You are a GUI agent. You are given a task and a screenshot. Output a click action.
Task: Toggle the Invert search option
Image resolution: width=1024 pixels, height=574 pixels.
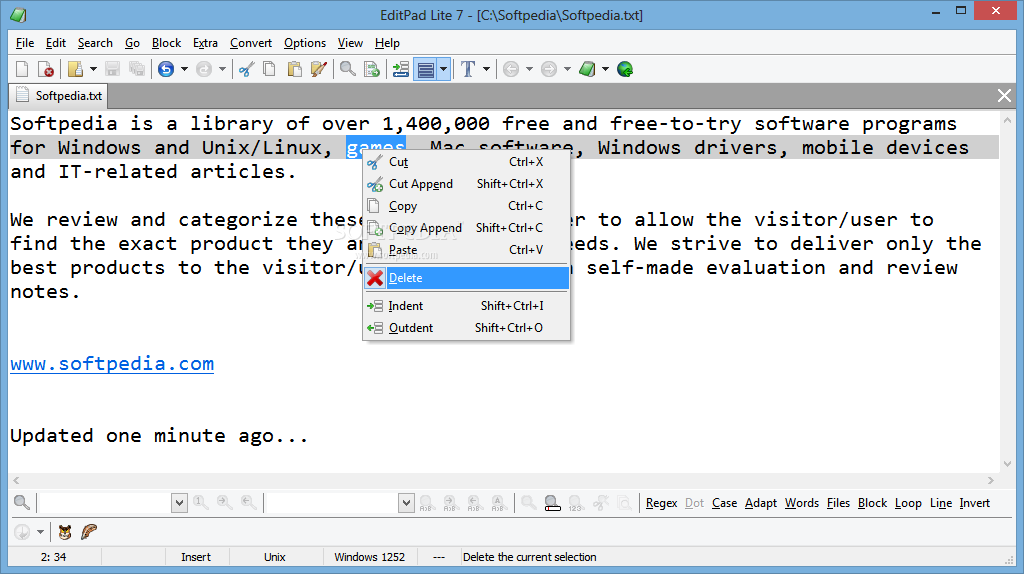pos(974,503)
